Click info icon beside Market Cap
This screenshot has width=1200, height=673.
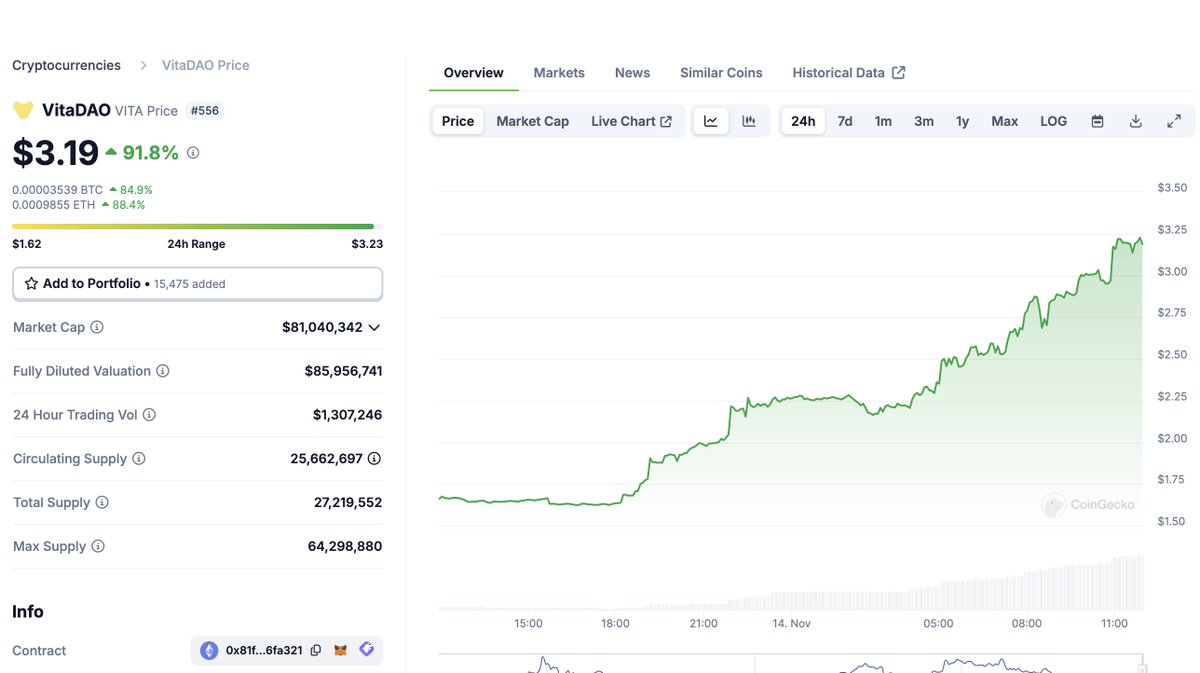[97, 327]
